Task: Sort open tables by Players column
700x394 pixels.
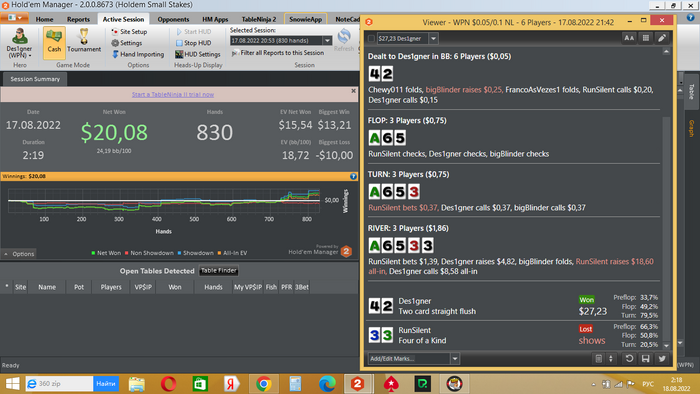Action: point(111,287)
